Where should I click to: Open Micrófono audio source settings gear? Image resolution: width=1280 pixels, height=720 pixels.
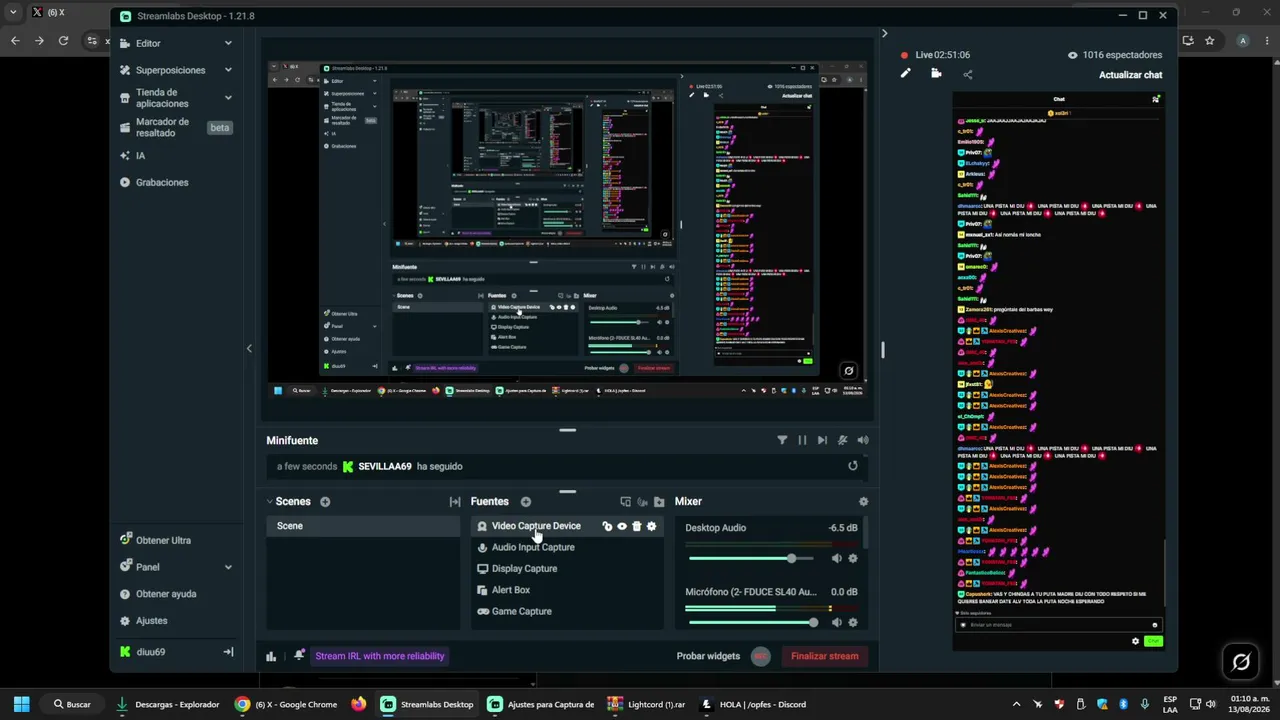coord(853,622)
